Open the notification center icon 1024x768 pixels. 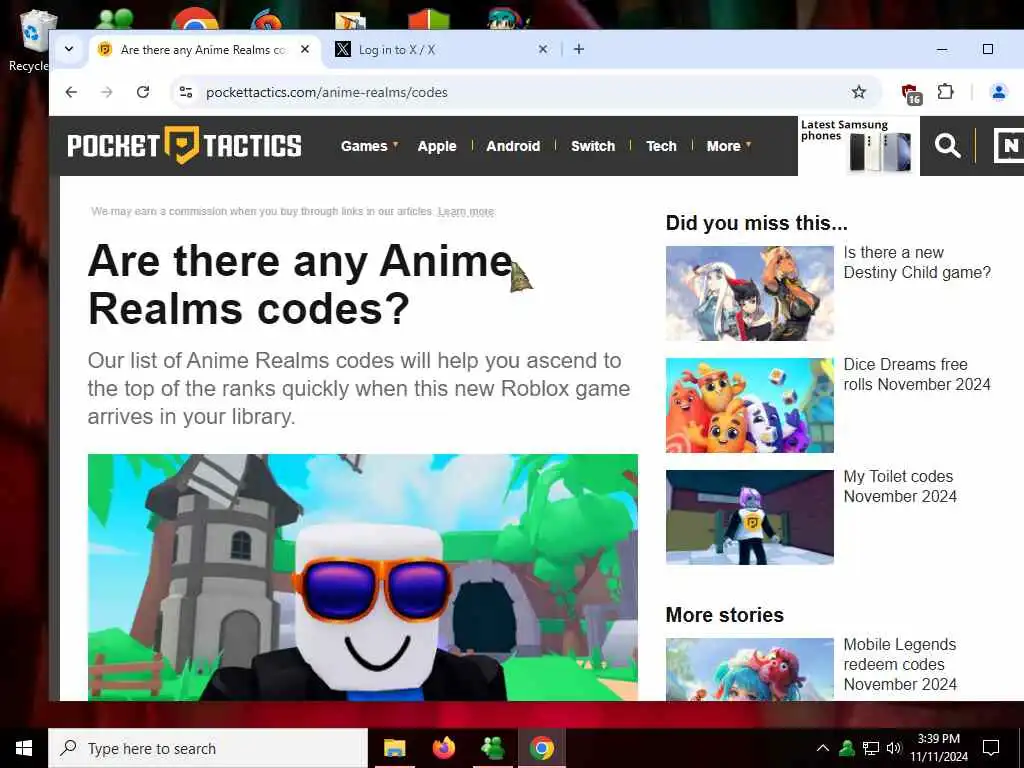991,748
